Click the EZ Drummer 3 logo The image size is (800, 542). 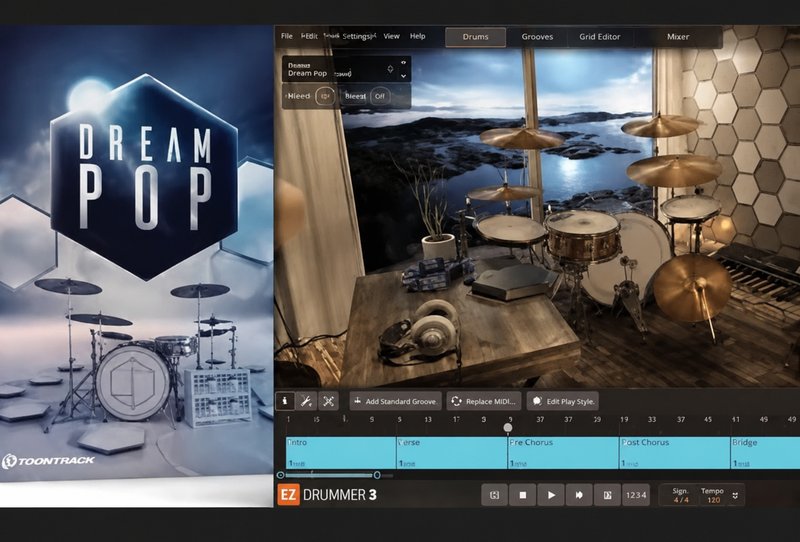(327, 495)
